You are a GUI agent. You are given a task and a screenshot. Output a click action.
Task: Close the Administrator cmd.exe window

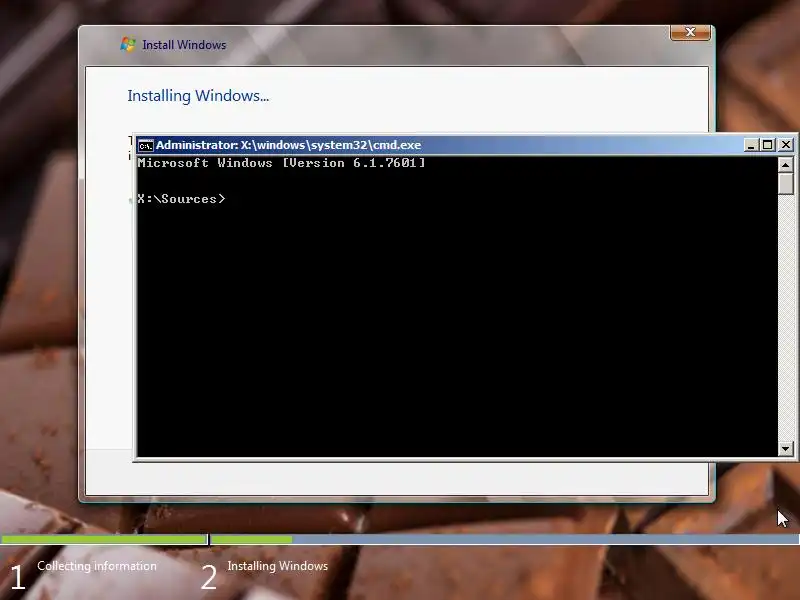pos(786,145)
